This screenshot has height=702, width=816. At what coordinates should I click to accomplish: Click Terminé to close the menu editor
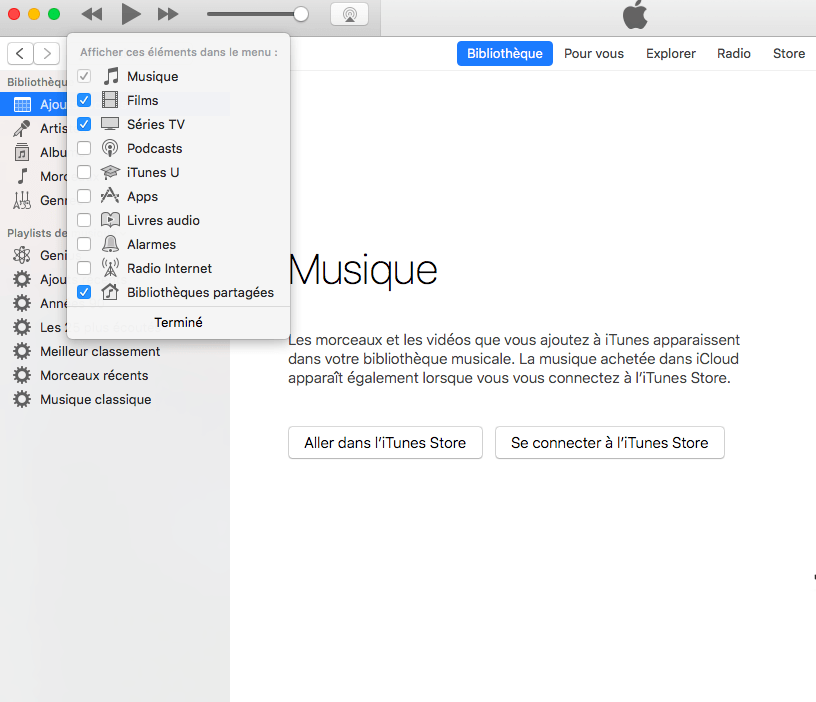178,322
